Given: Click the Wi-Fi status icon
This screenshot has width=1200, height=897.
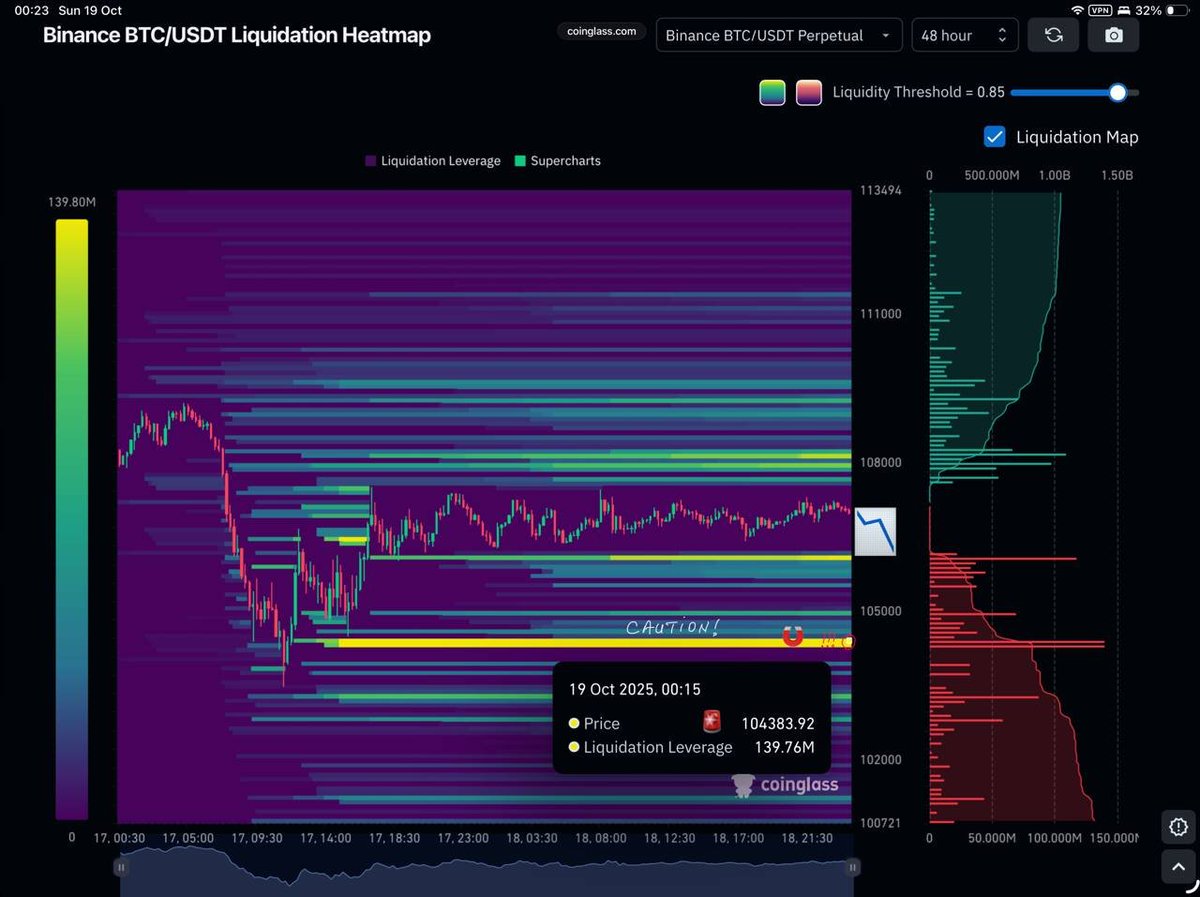Looking at the screenshot, I should [1077, 10].
